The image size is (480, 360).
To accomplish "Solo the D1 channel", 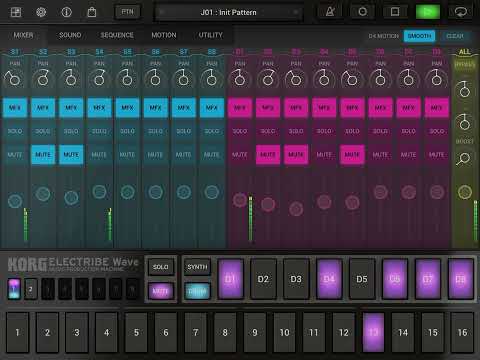I will click(x=239, y=131).
